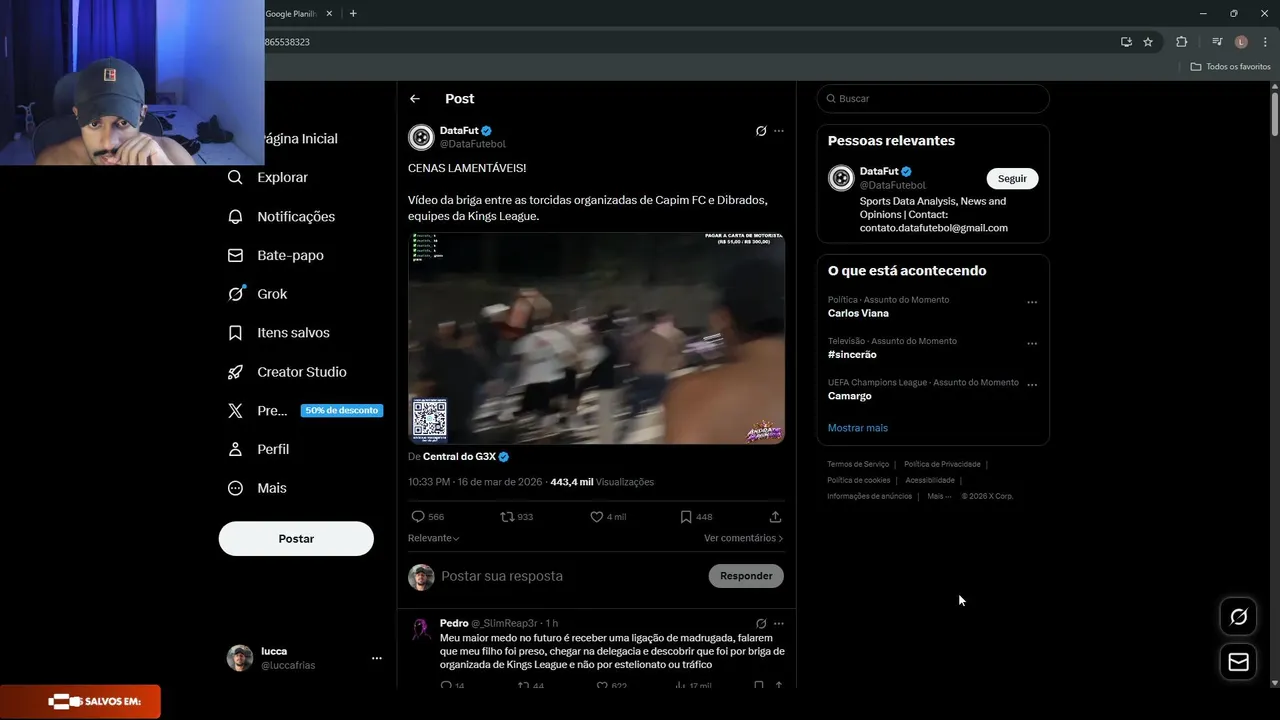The image size is (1280, 720).
Task: Open Informações de anúncios link
Action: click(869, 496)
